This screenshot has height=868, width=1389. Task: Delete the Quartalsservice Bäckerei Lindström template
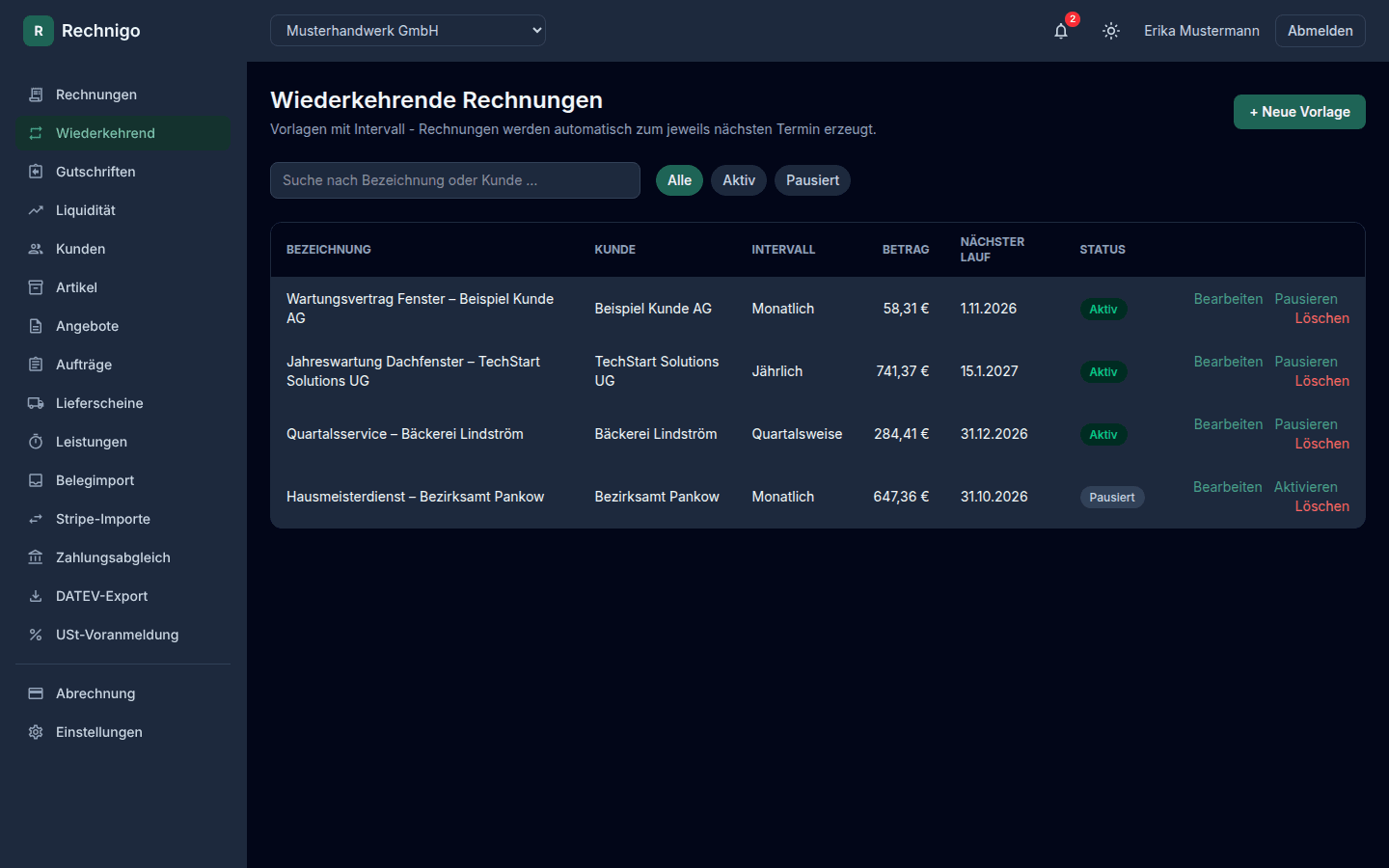coord(1321,444)
